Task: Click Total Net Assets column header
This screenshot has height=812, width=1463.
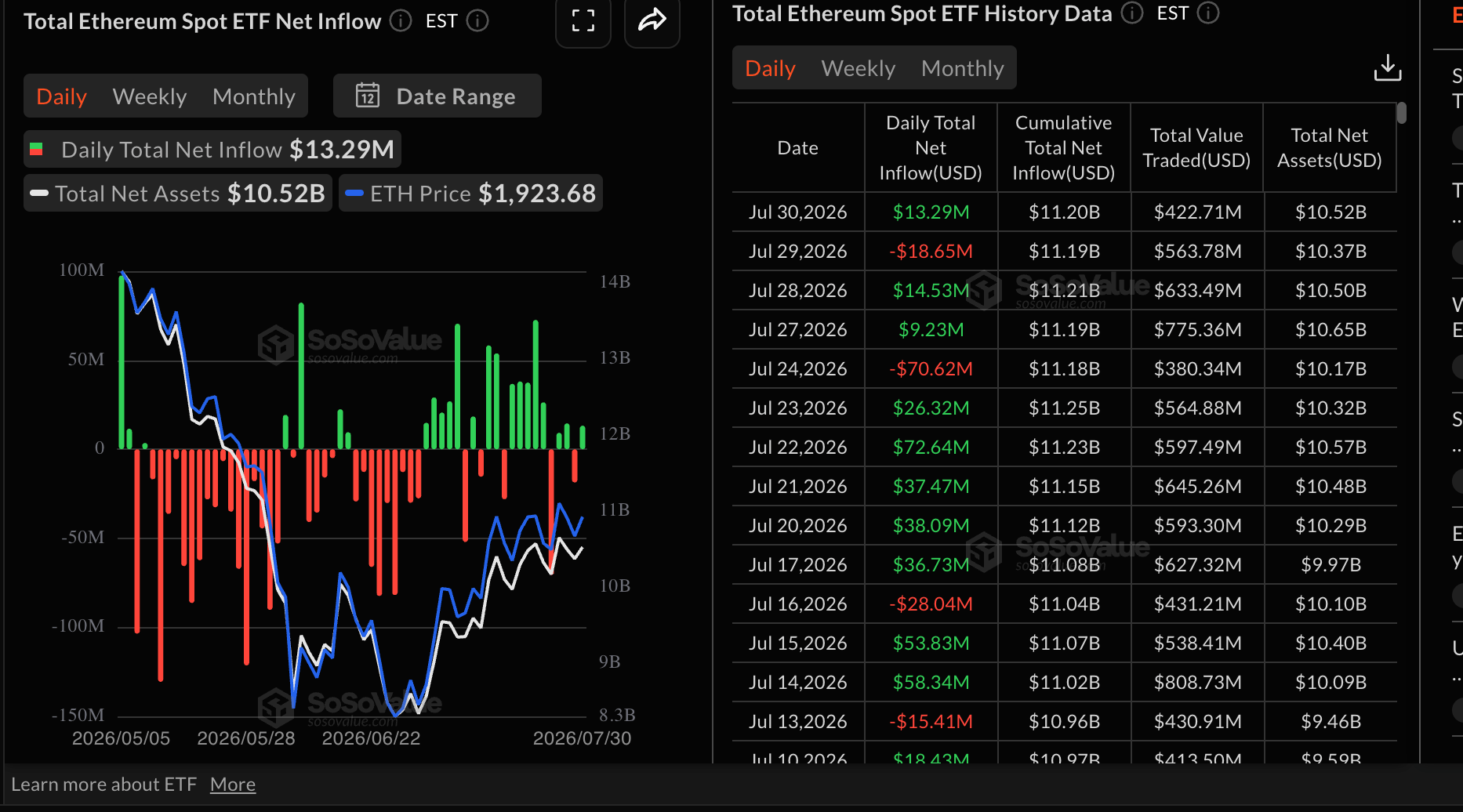Action: pos(1330,148)
